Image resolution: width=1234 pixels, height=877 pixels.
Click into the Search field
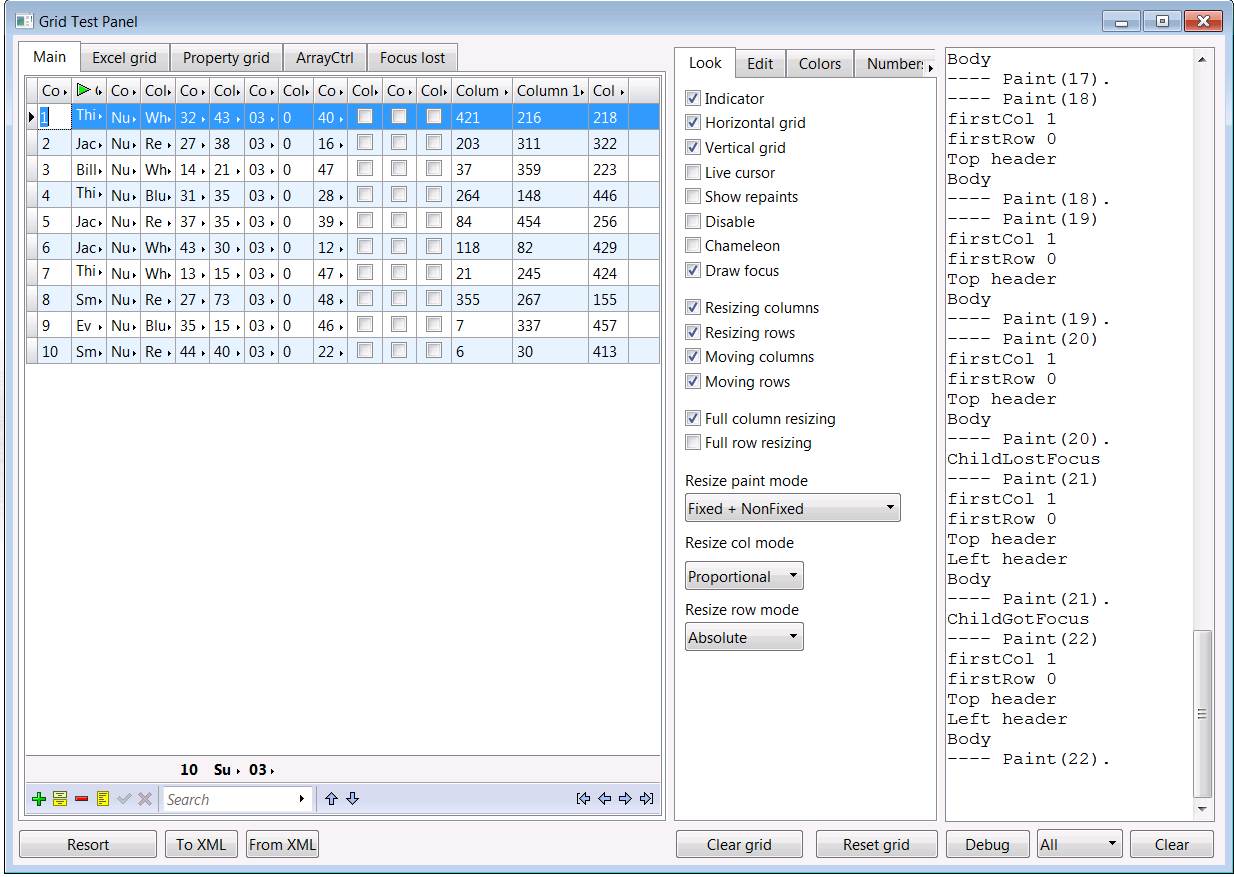(230, 799)
